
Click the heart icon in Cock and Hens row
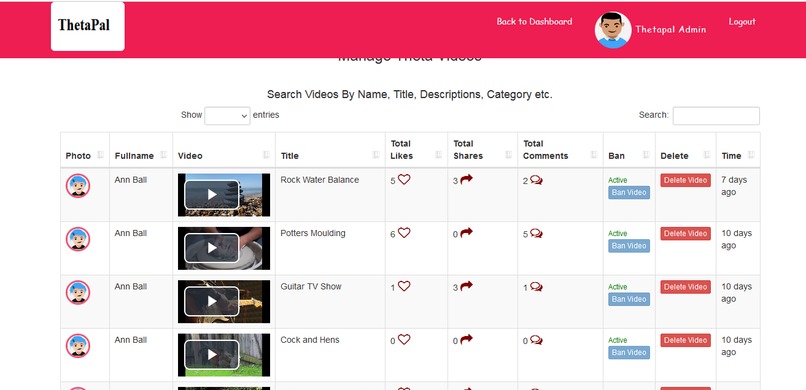click(404, 340)
